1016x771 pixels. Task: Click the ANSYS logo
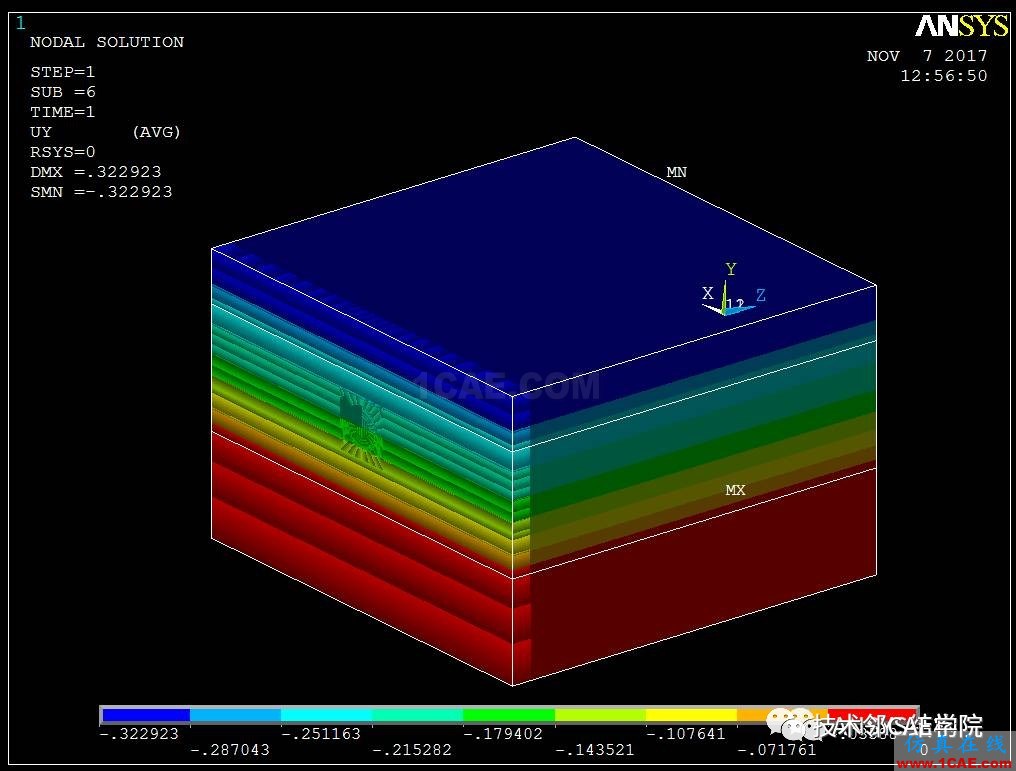point(962,26)
